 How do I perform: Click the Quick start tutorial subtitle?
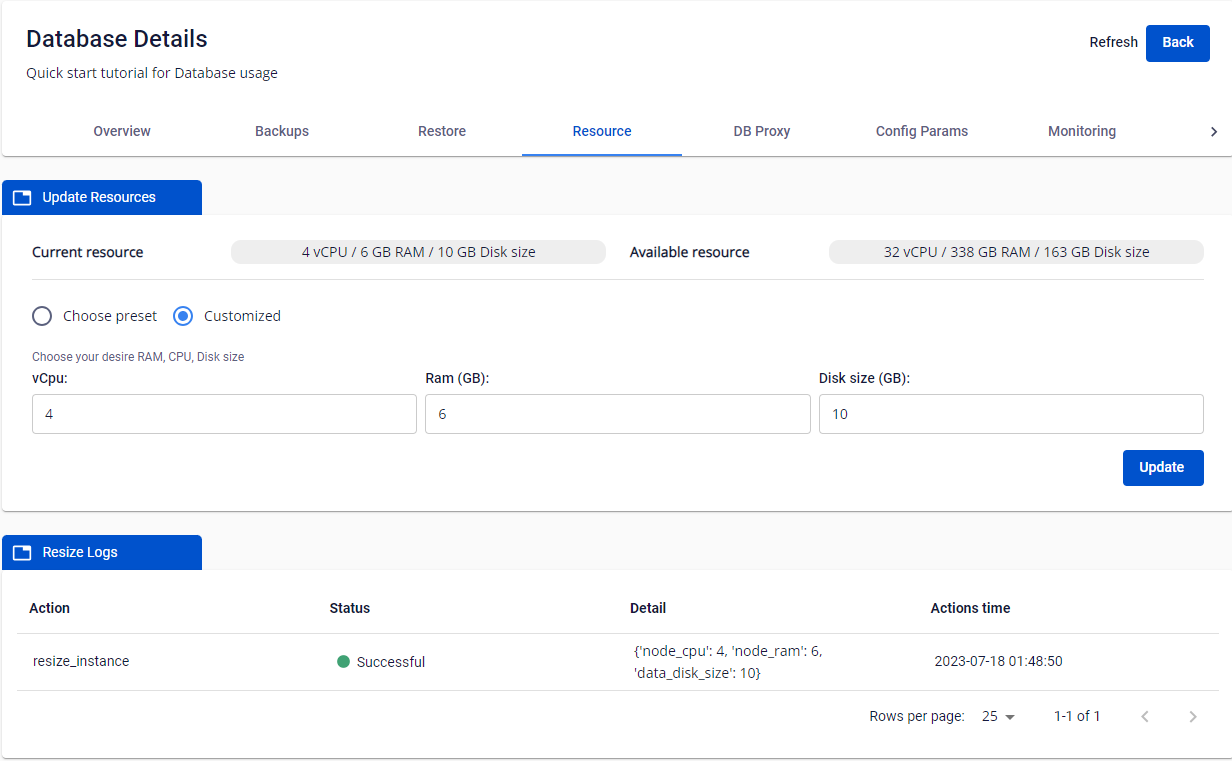[152, 73]
